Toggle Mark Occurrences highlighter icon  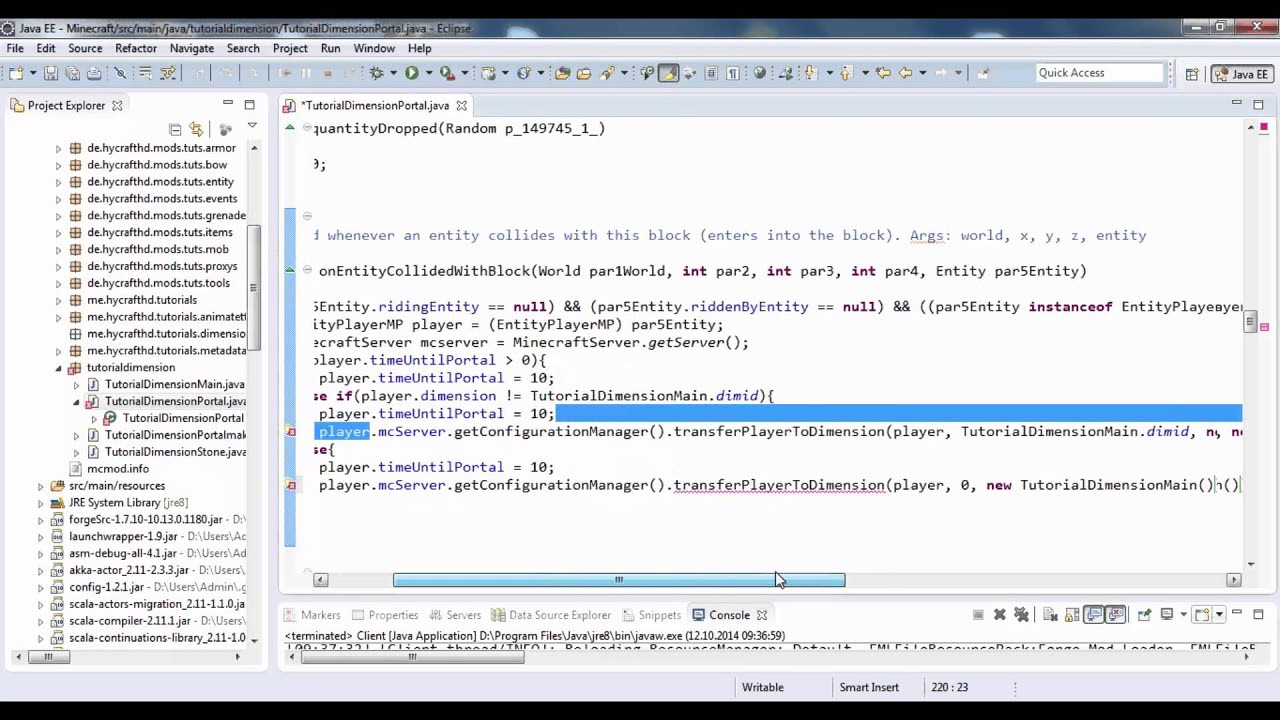pyautogui.click(x=668, y=73)
